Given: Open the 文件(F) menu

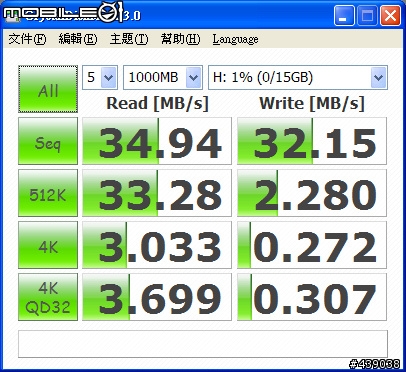Looking at the screenshot, I should 27,39.
